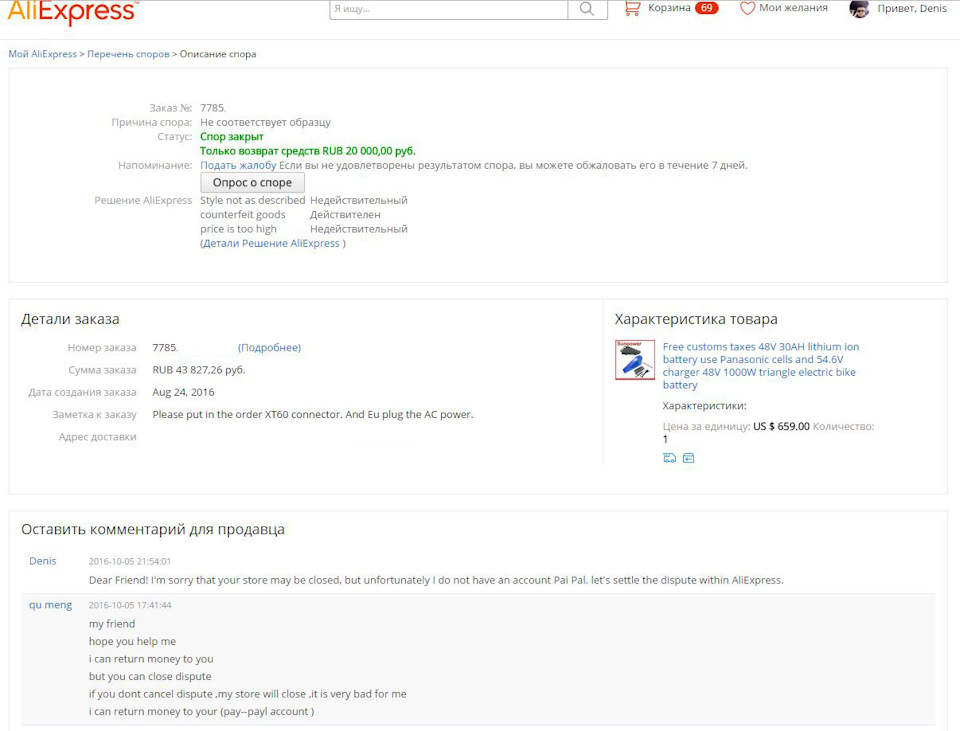960x731 pixels.
Task: Click the "Характеристика товара" heading
Action: pyautogui.click(x=696, y=319)
